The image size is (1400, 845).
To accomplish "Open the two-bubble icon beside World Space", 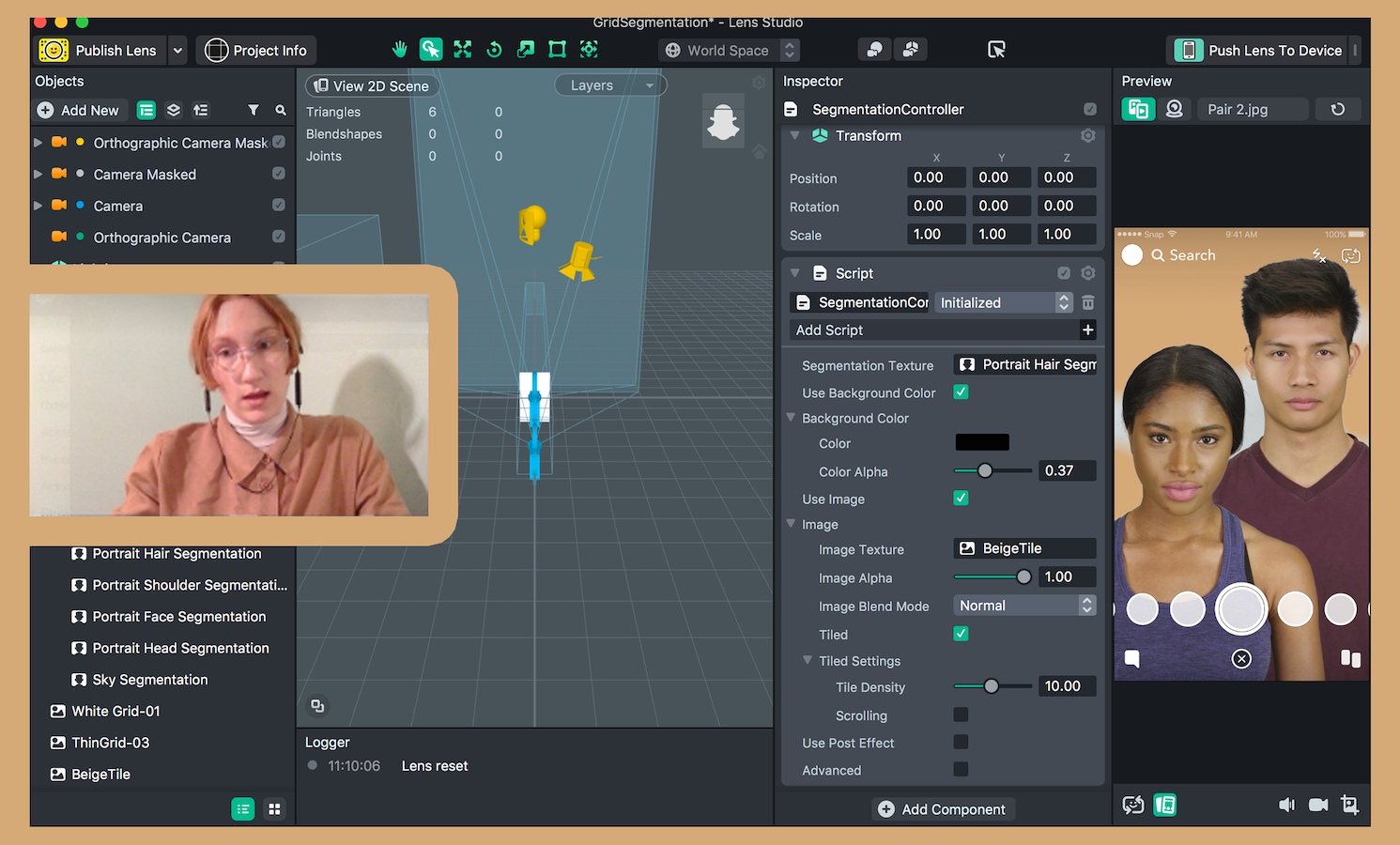I will tap(875, 50).
